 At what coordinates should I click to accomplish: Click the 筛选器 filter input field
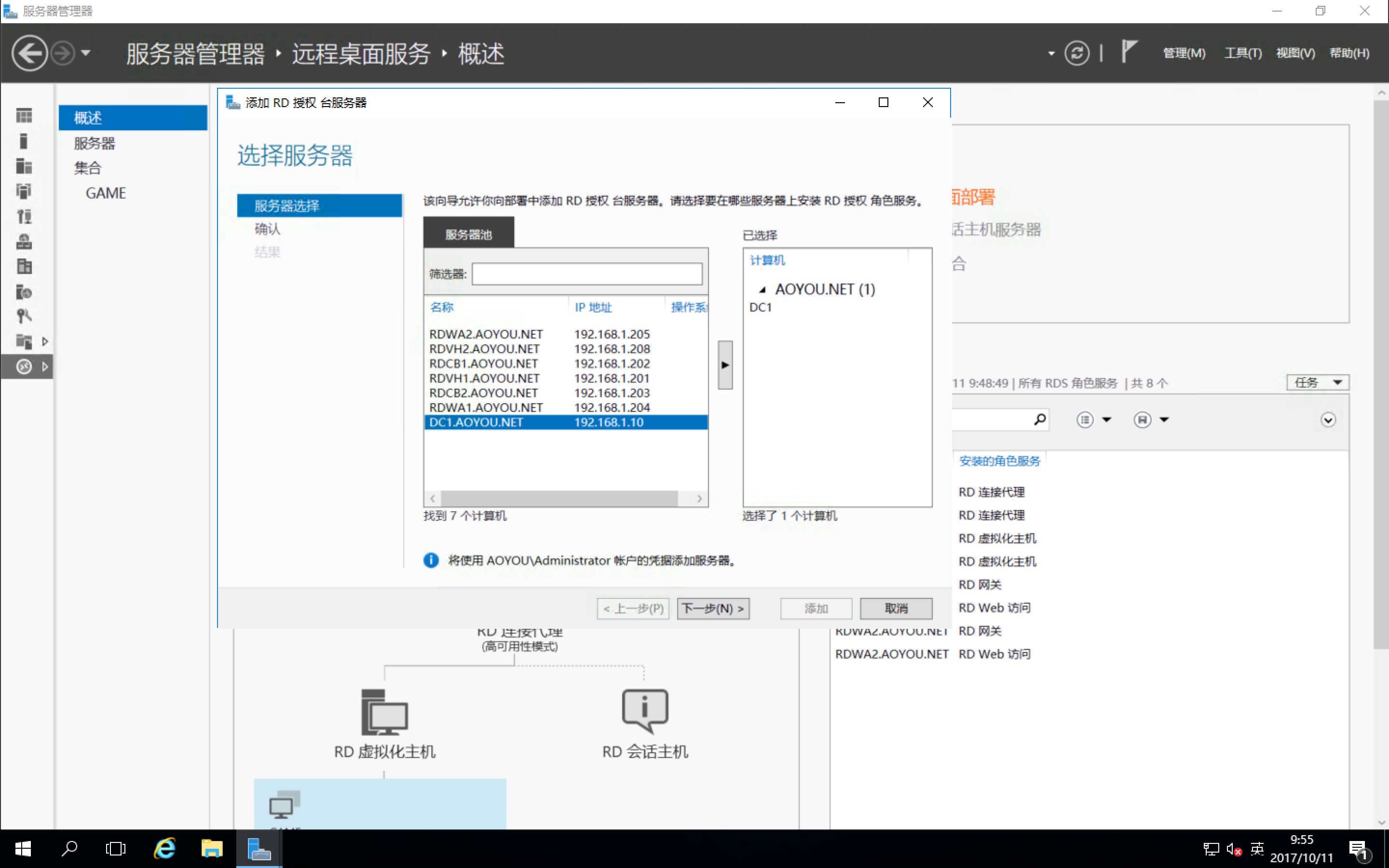point(586,274)
